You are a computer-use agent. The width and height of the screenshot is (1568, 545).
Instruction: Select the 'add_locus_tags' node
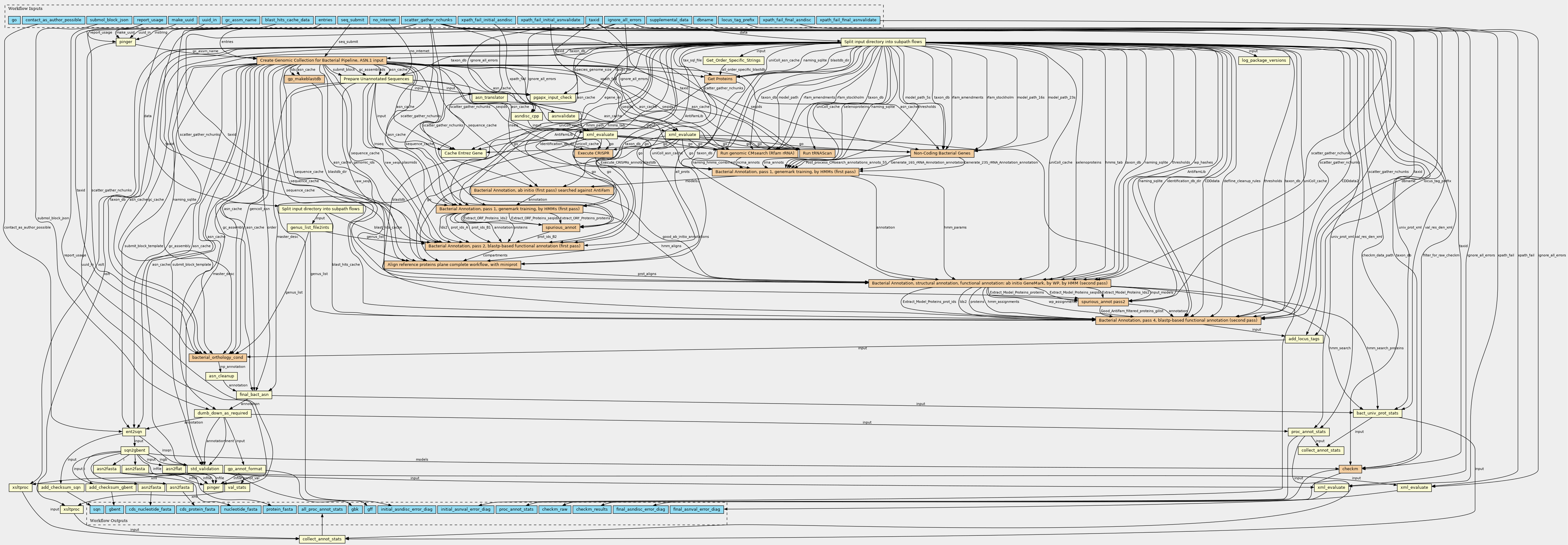[1304, 339]
